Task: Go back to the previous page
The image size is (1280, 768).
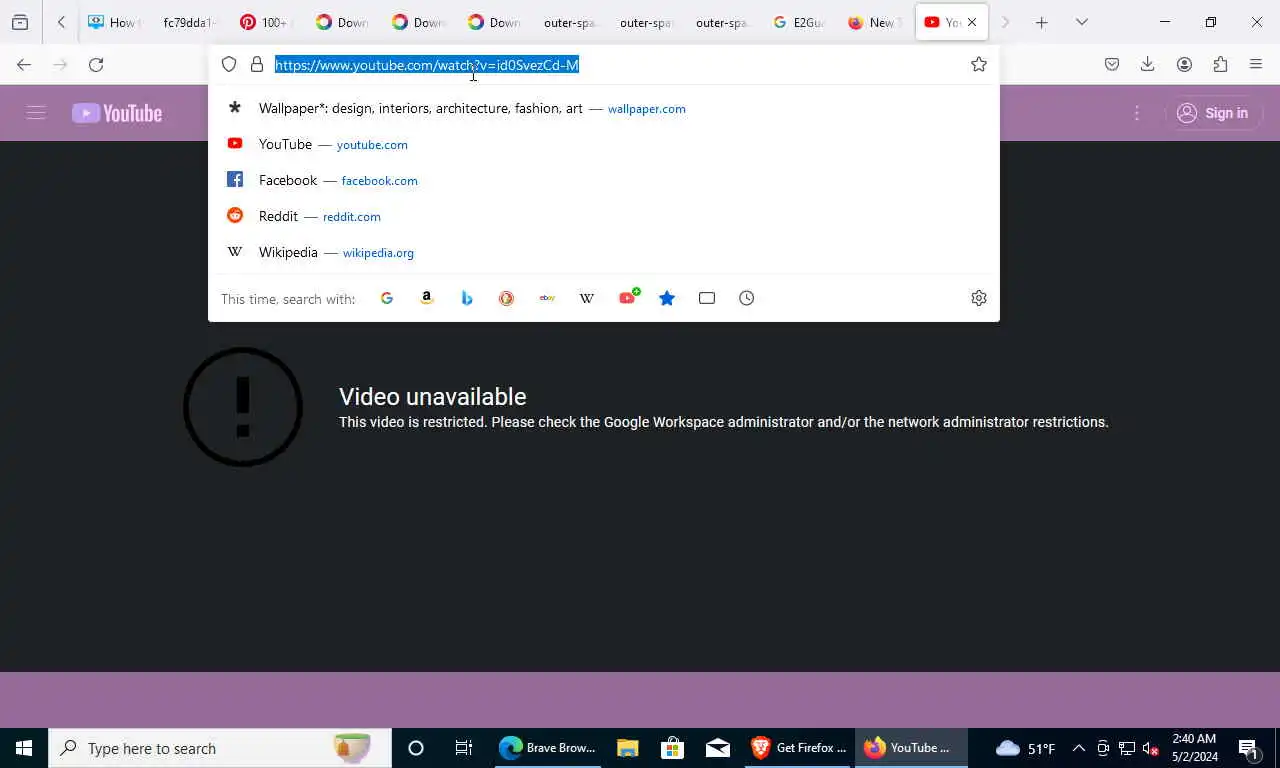Action: click(x=24, y=65)
